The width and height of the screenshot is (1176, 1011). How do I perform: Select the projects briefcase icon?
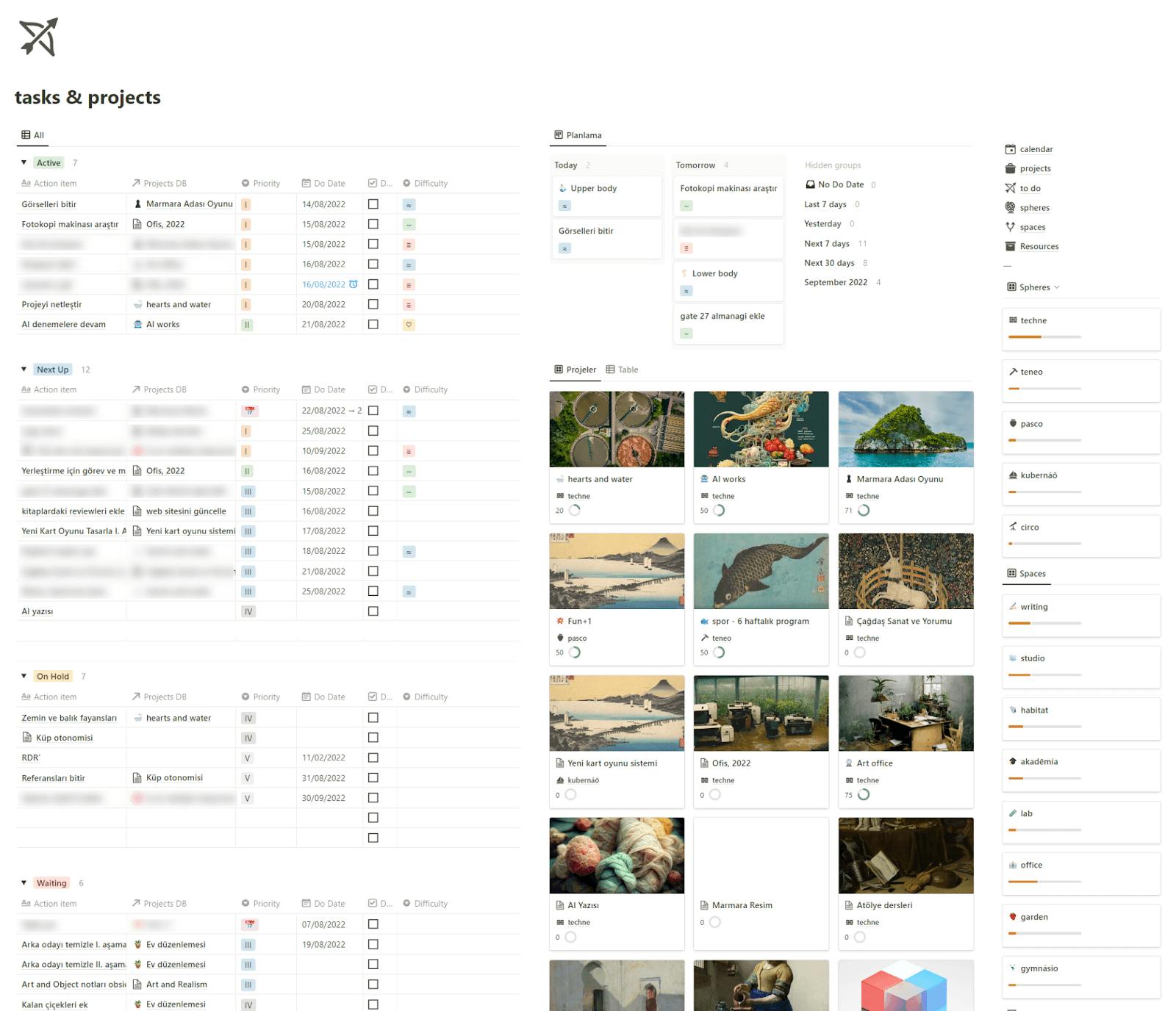(1012, 168)
